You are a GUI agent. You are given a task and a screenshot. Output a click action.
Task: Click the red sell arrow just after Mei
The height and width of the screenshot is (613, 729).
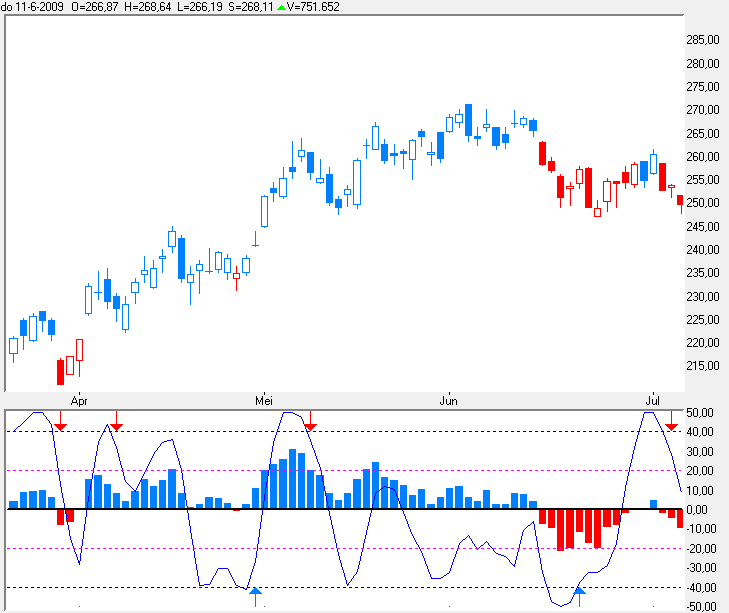[310, 424]
